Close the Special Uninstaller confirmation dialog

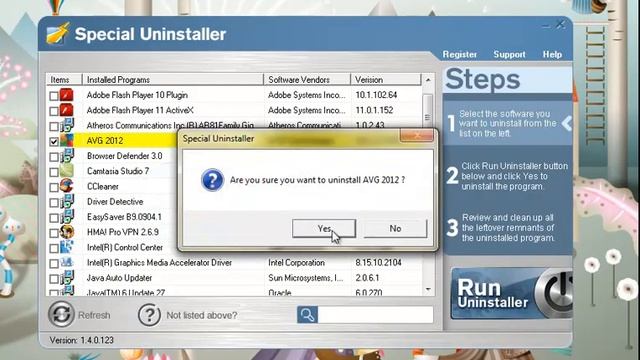[x=416, y=135]
